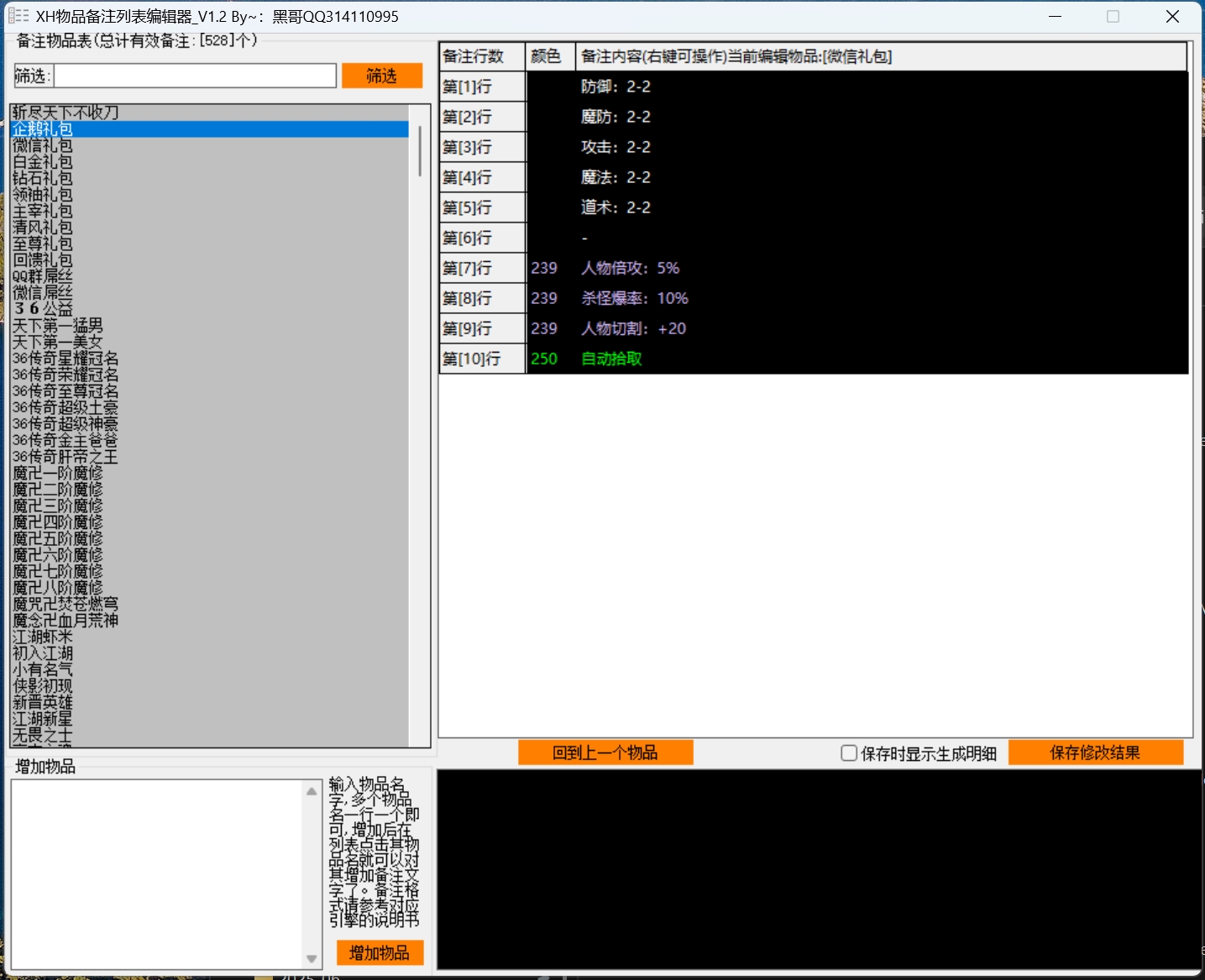1205x980 pixels.
Task: Click inside the 增加物品 text area
Action: (157, 873)
